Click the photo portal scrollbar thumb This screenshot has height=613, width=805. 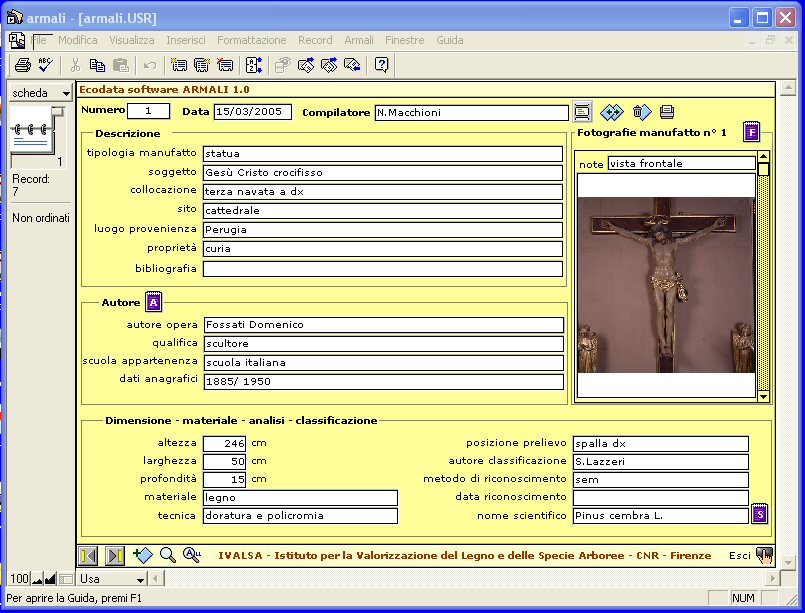point(763,169)
